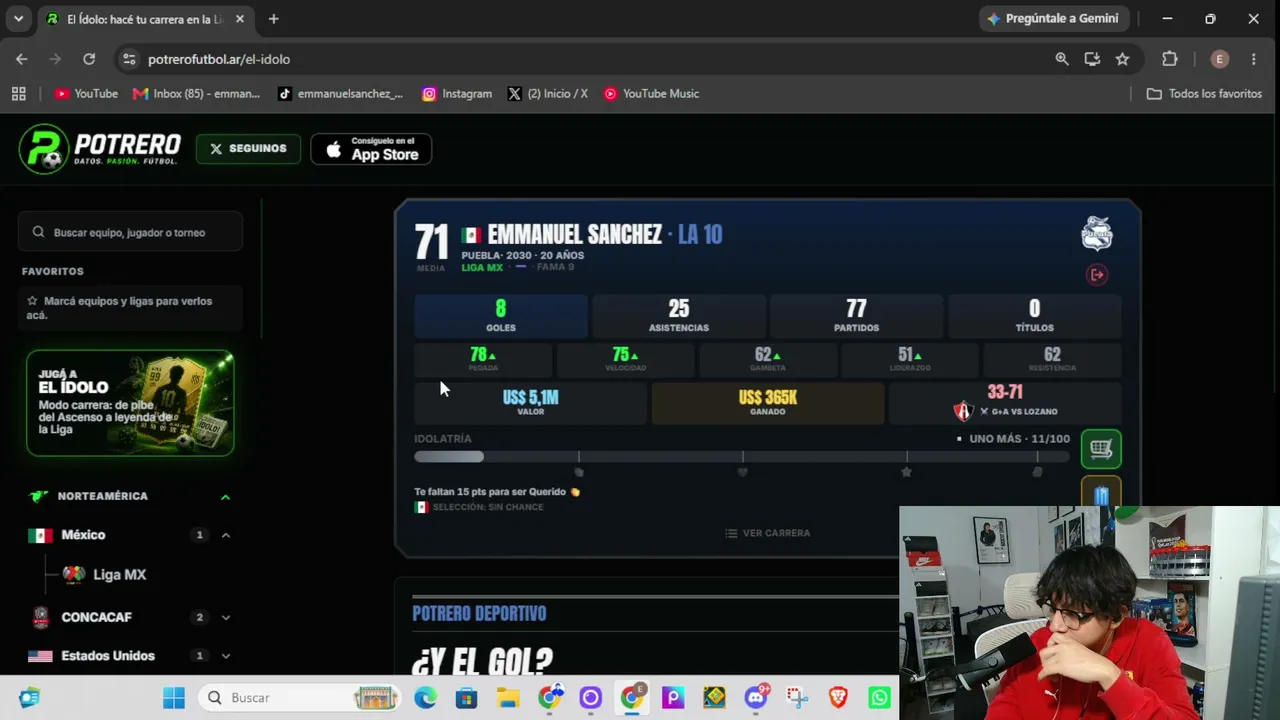Image resolution: width=1280 pixels, height=720 pixels.
Task: Click the Resistencia 62 attribute
Action: (x=1052, y=359)
